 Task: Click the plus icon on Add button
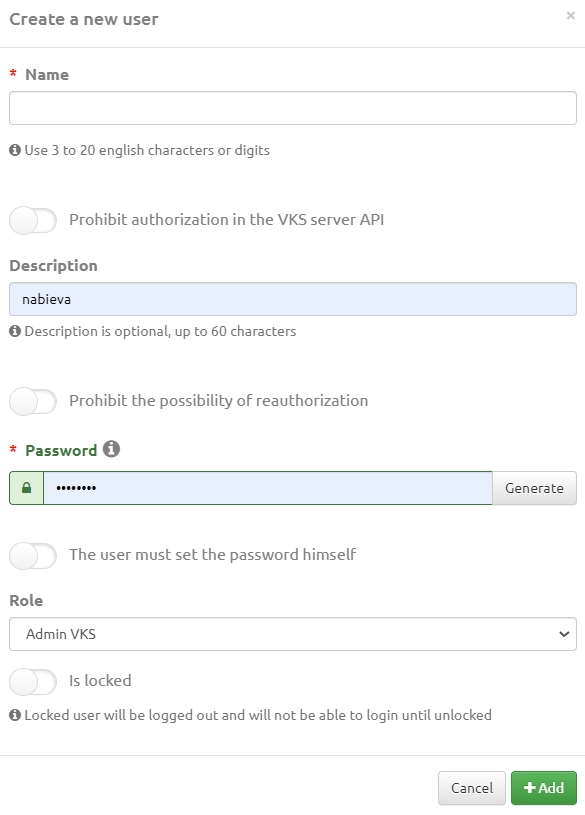(530, 787)
